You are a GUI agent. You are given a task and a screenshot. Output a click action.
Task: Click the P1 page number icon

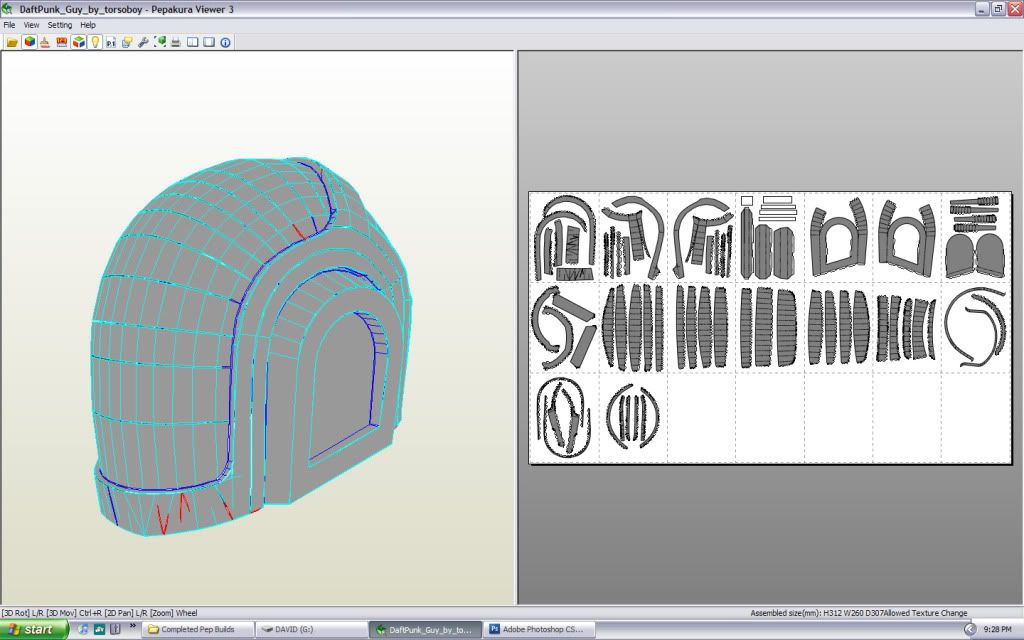(x=111, y=42)
